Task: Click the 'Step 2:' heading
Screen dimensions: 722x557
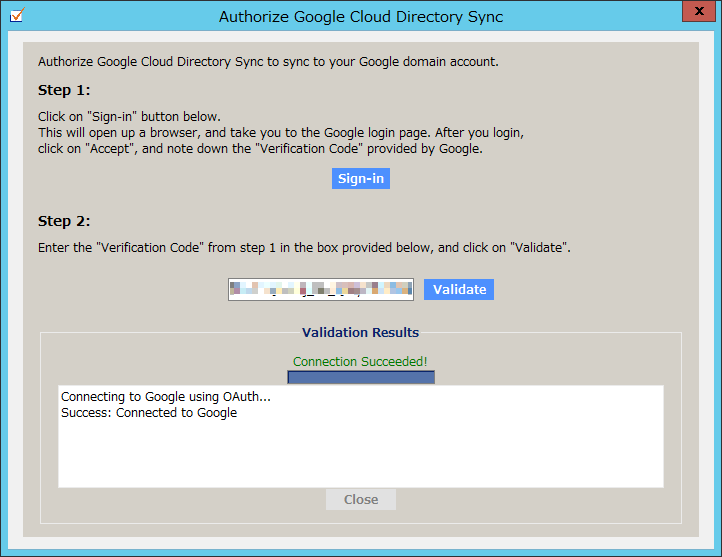Action: click(64, 221)
